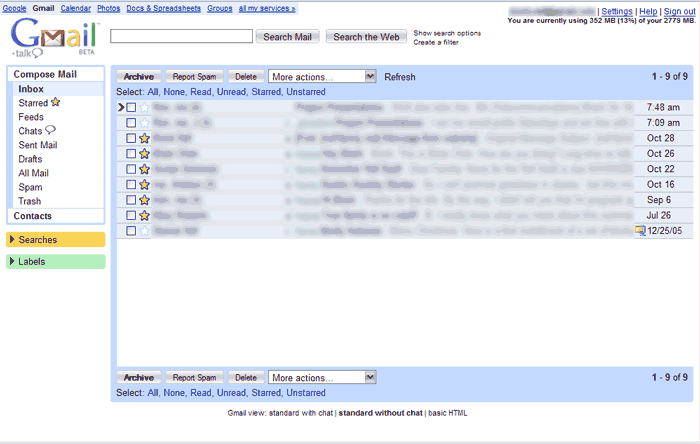Click the chat icon beside 12/25/05 date
700x444 pixels.
640,230
